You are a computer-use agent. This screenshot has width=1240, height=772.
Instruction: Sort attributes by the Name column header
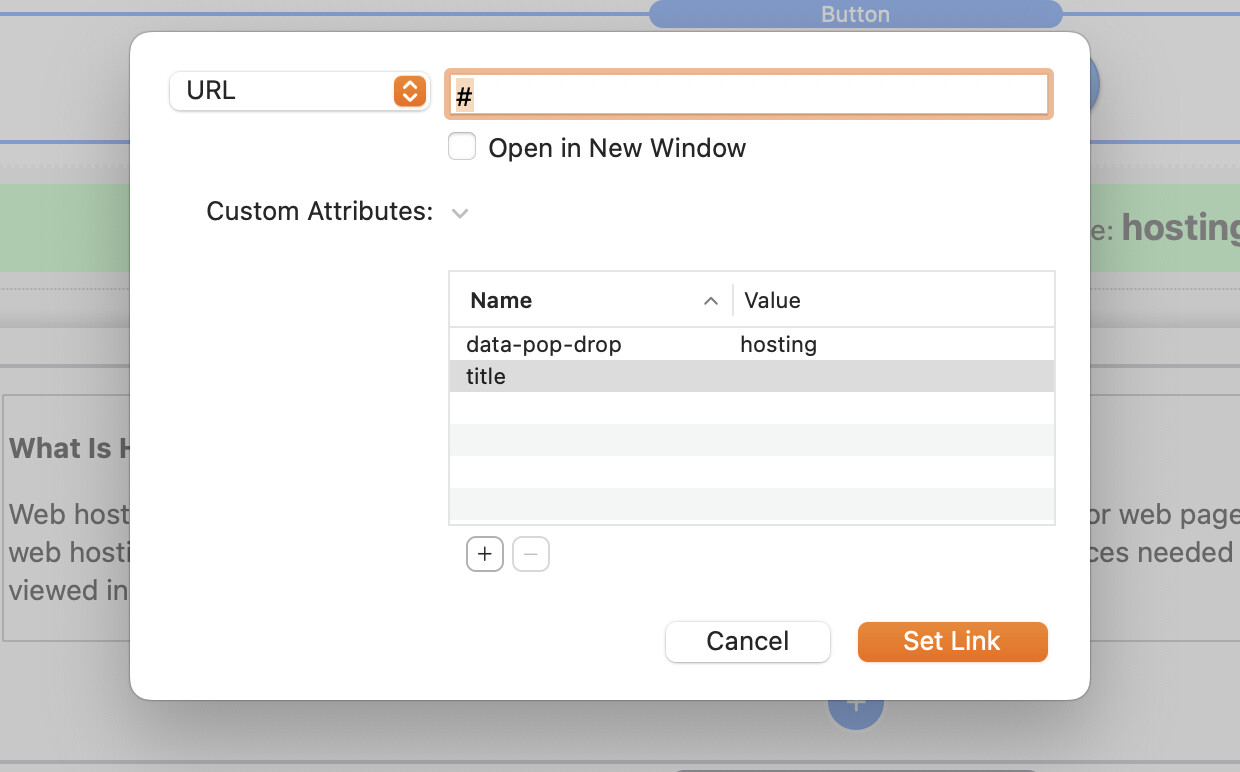[x=591, y=300]
